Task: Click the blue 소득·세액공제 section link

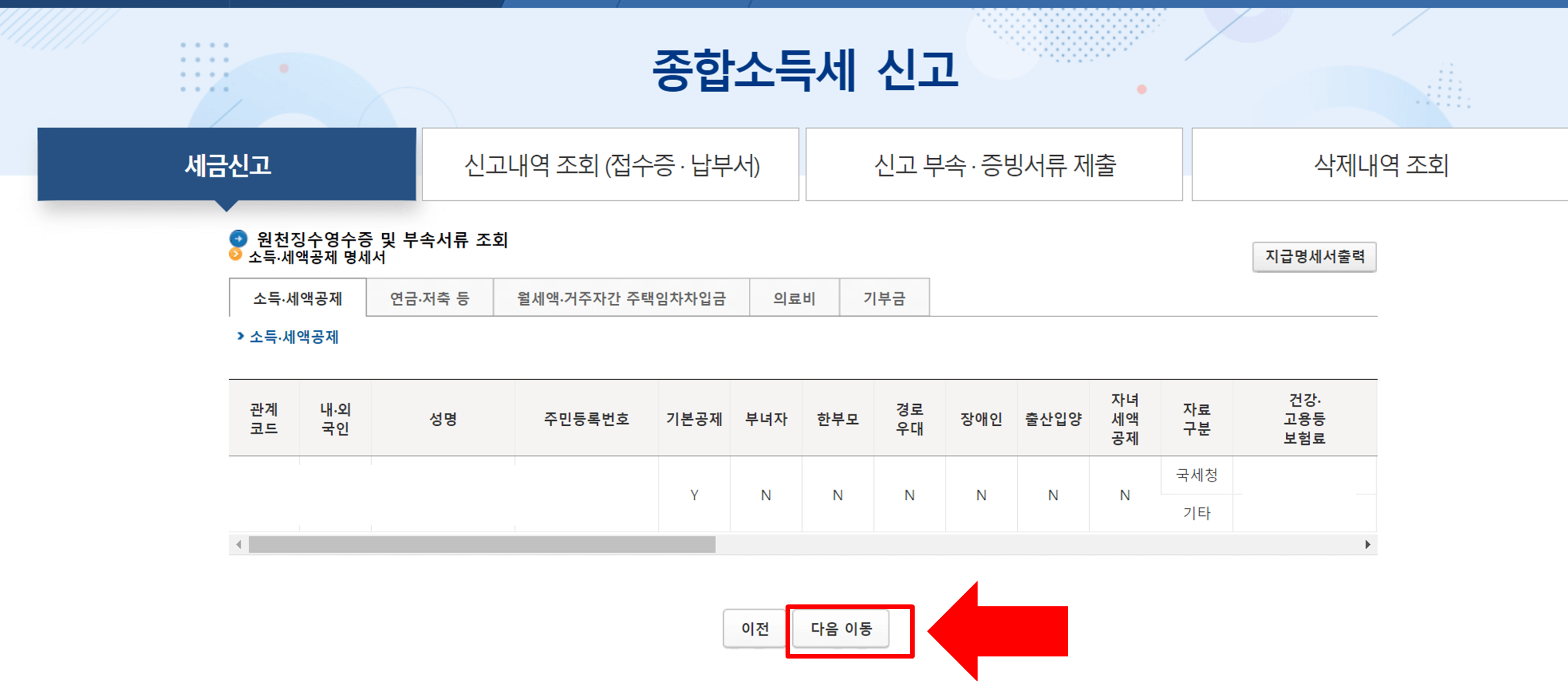Action: [294, 336]
